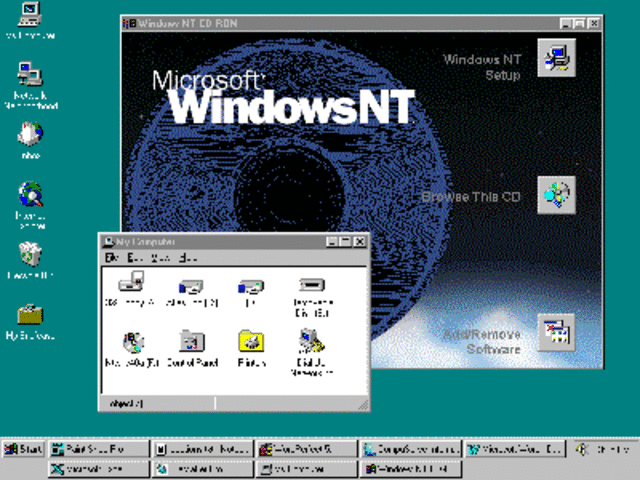Screen dimensions: 640x480
Task: Click the Browse This CD icon button
Action: coord(556,195)
